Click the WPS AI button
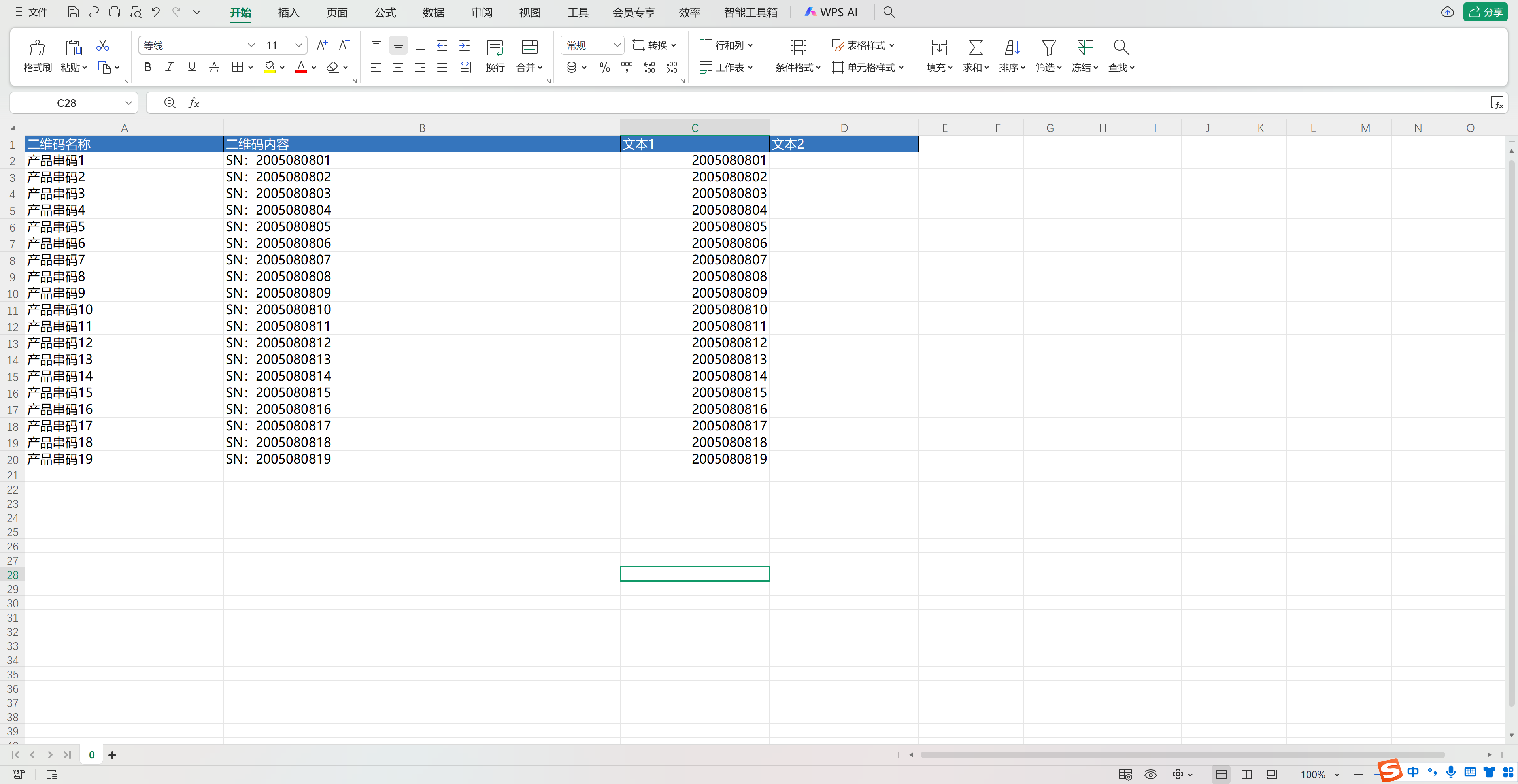Screen dimensions: 1518x784 point(831,12)
